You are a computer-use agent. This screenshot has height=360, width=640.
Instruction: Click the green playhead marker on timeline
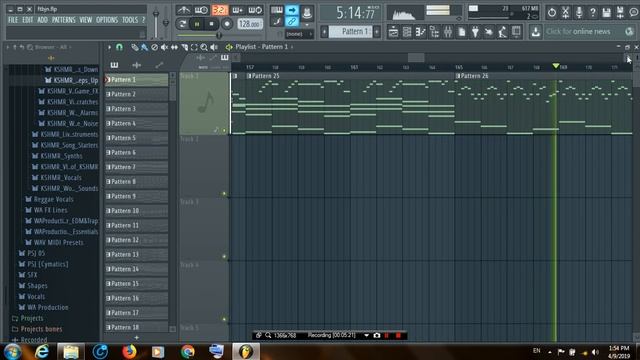(556, 66)
